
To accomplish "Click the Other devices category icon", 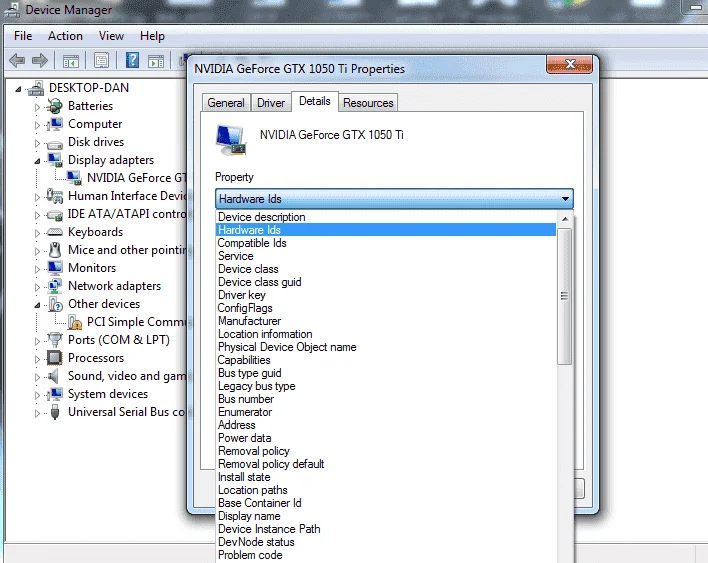I will pos(55,304).
